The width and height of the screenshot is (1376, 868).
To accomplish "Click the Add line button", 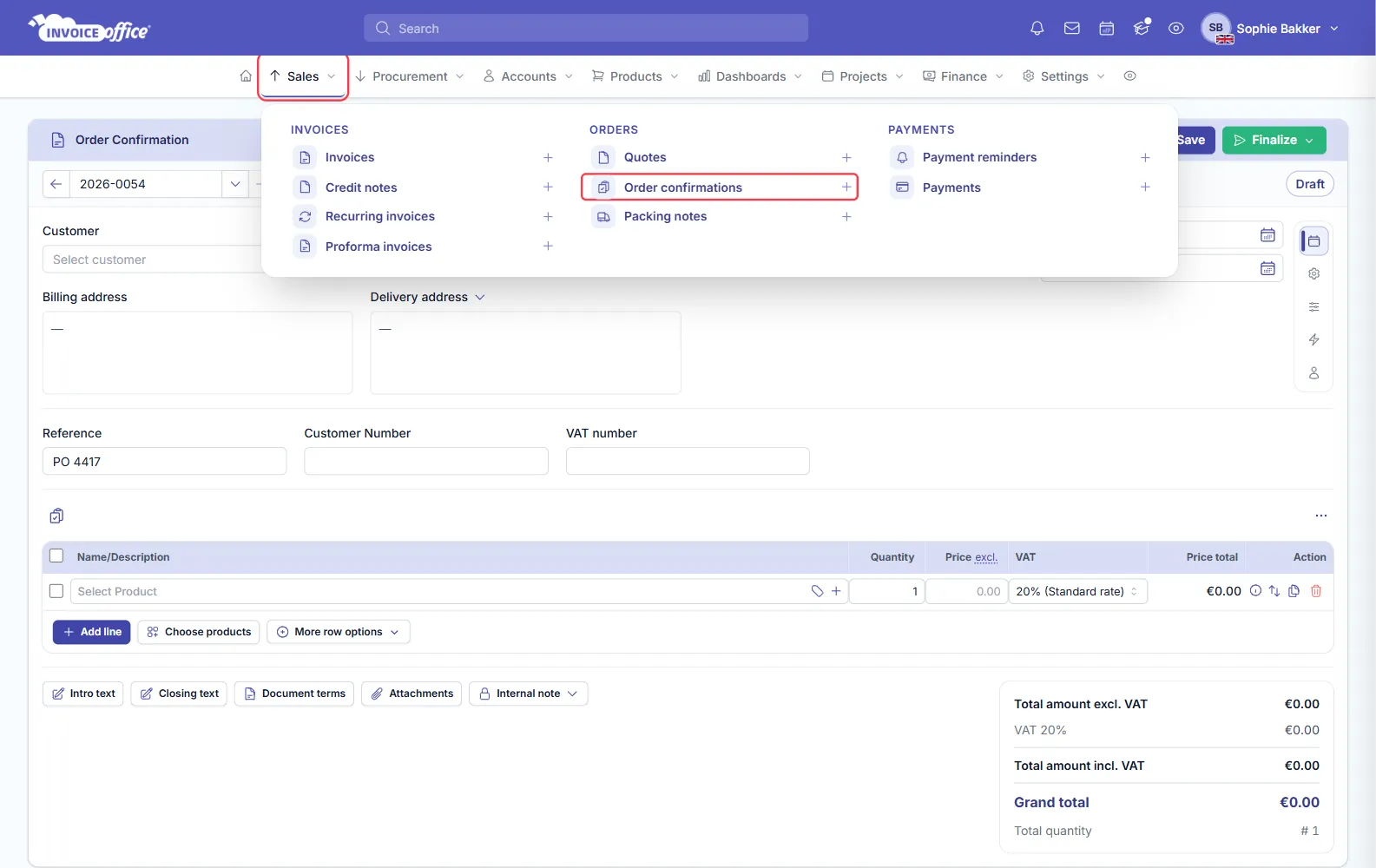I will coord(91,632).
